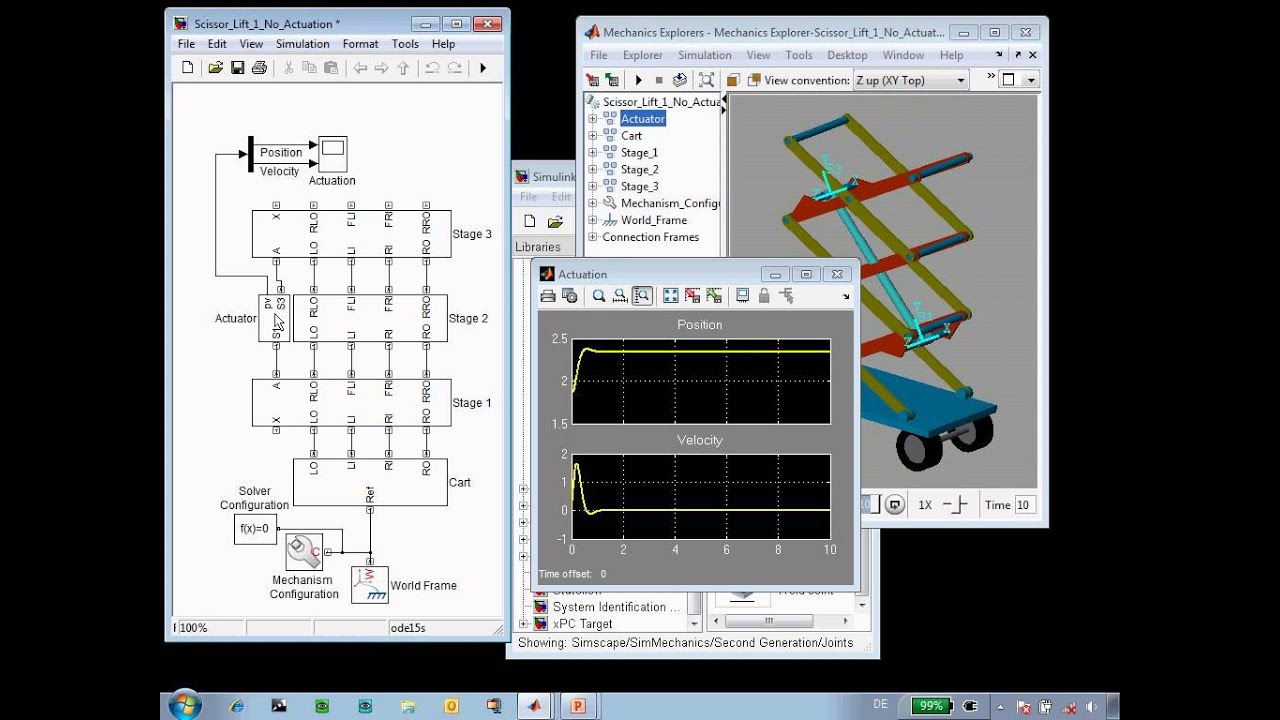This screenshot has width=1280, height=720.
Task: Select isometric view cube icon
Action: pyautogui.click(x=733, y=80)
